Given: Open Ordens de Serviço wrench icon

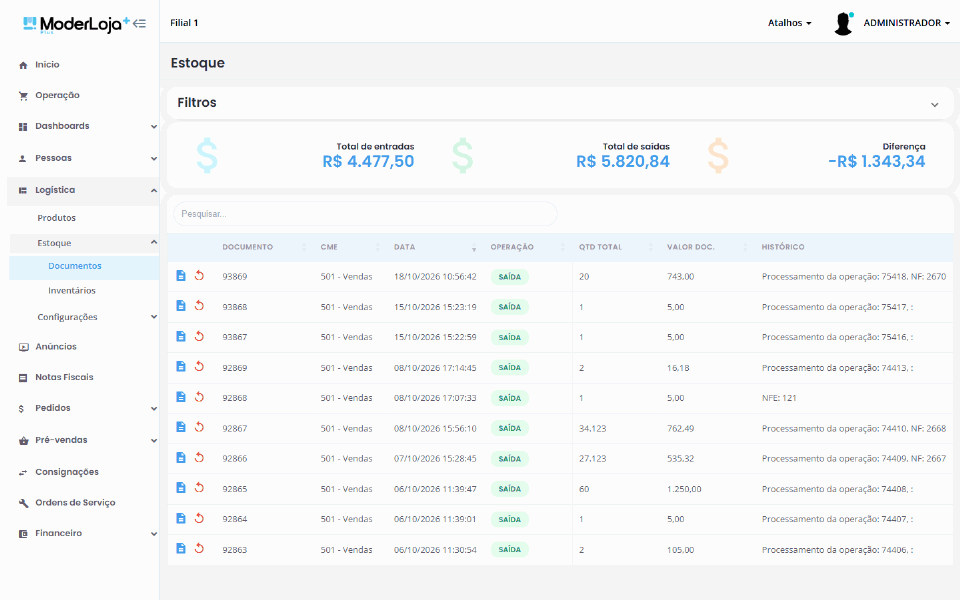Looking at the screenshot, I should point(23,503).
